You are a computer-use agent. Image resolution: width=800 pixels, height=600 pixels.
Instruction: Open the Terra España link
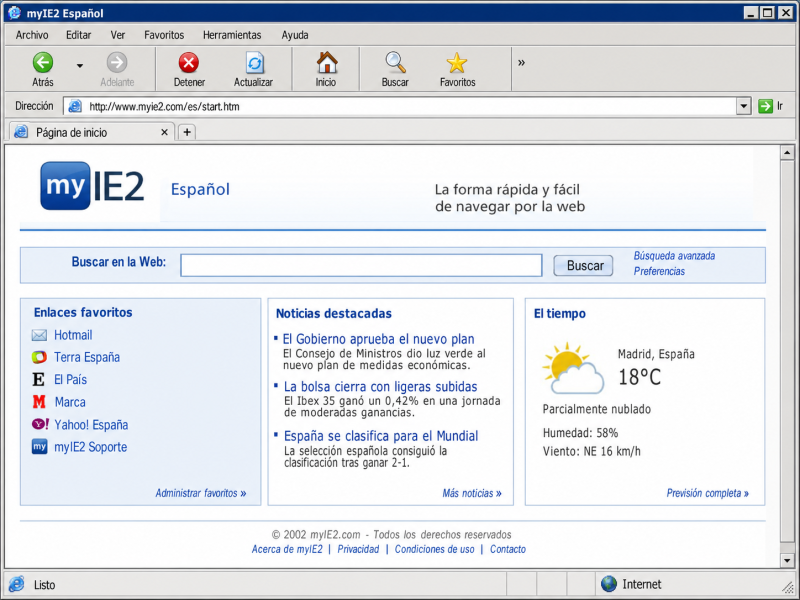pyautogui.click(x=87, y=357)
